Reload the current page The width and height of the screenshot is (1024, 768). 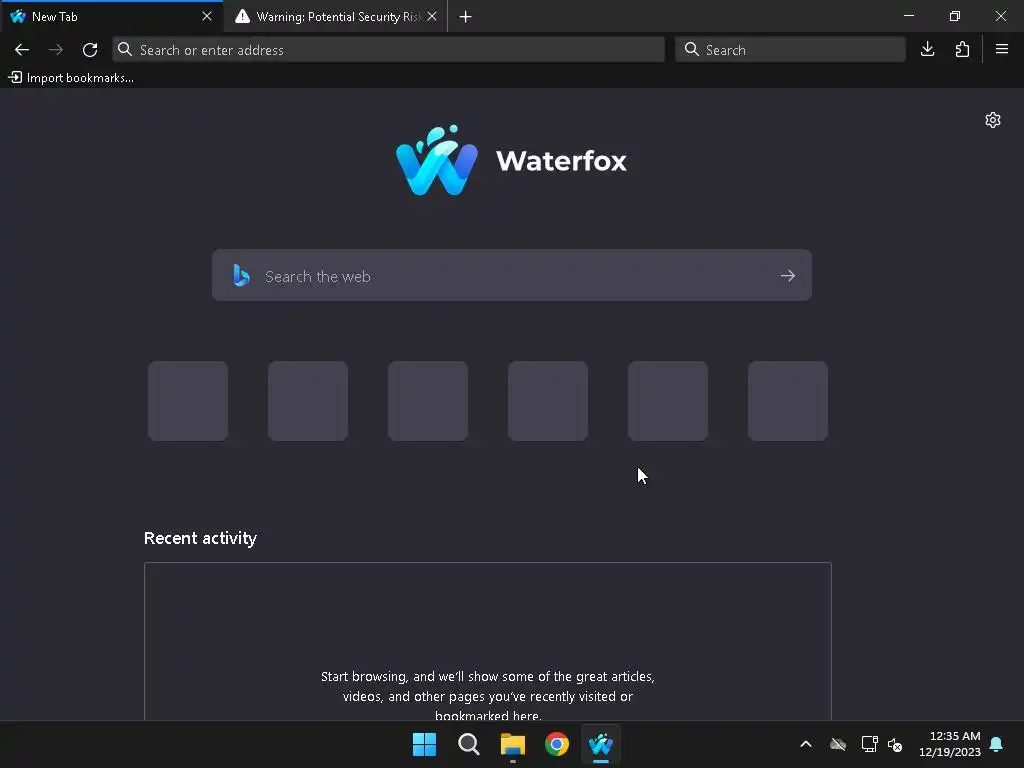click(90, 50)
